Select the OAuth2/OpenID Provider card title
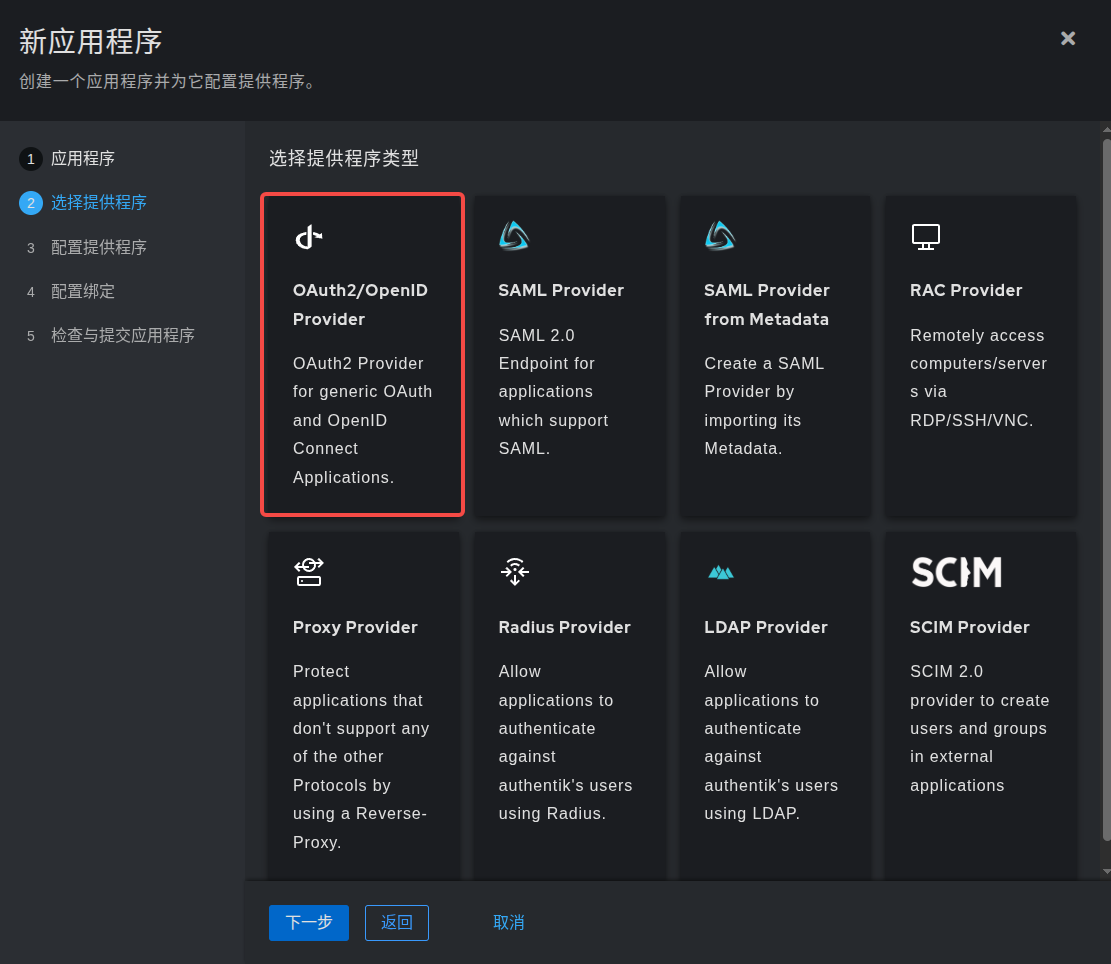The width and height of the screenshot is (1111, 964). tap(360, 305)
